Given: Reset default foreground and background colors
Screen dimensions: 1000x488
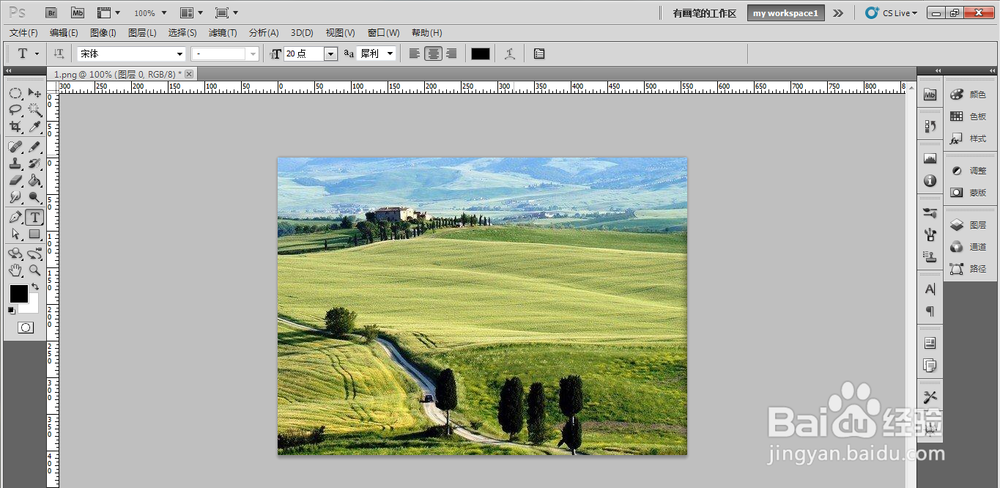Looking at the screenshot, I should pos(11,311).
